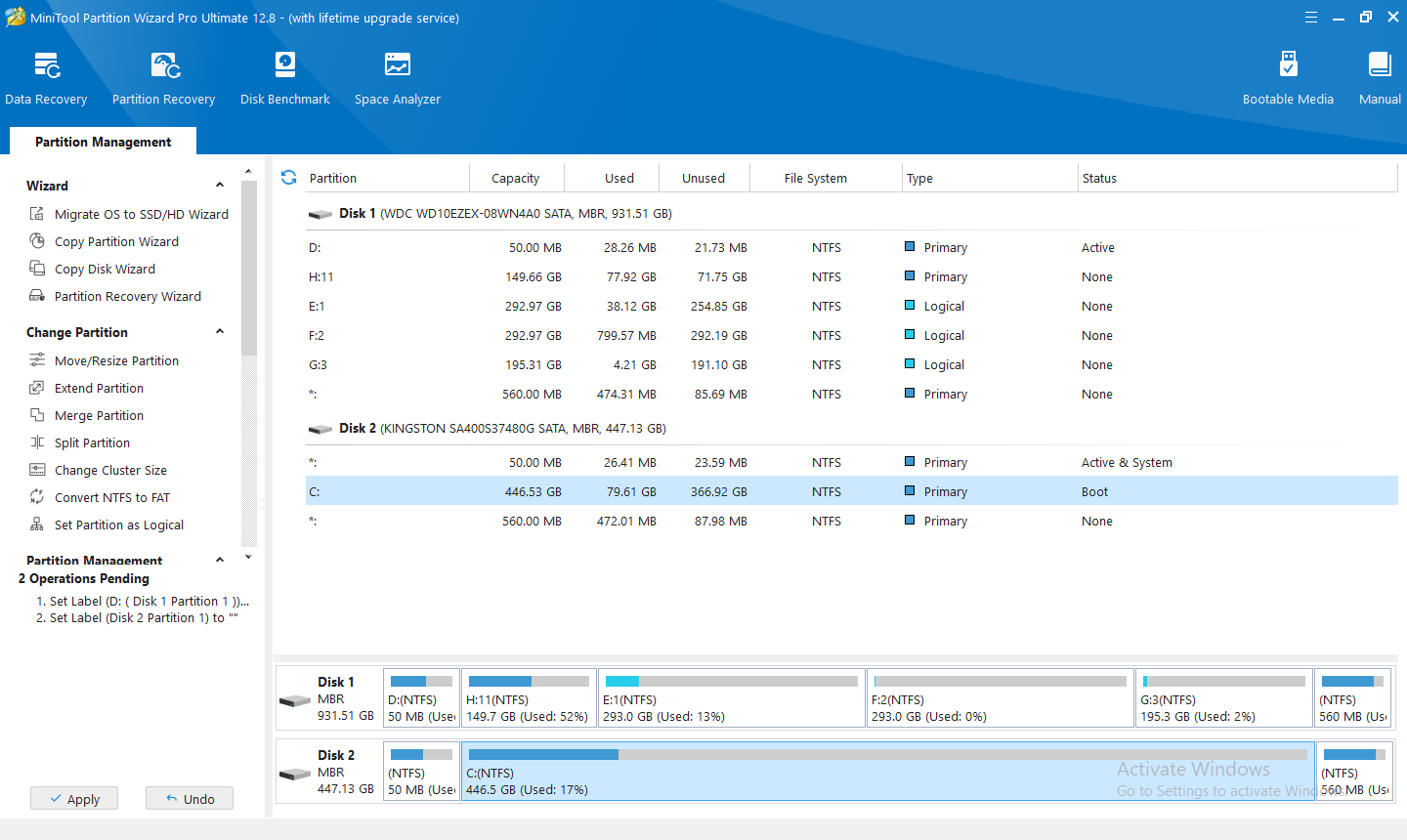Select the G:3 partition row
Screen dimensions: 1407x840
pos(851,364)
